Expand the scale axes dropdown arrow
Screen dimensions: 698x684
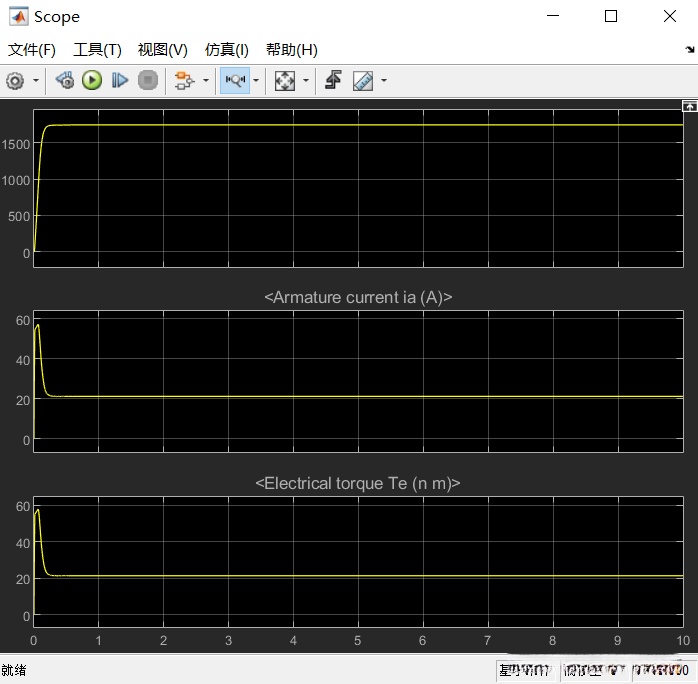tap(306, 81)
